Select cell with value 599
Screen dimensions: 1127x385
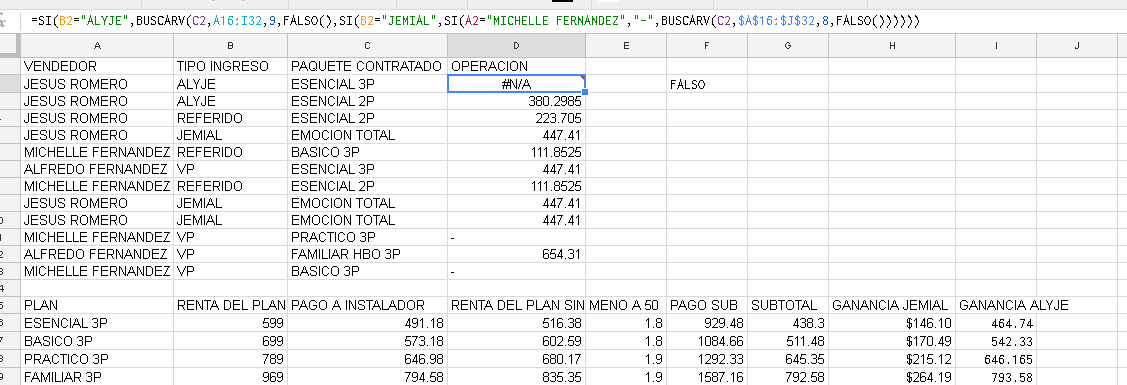point(231,323)
